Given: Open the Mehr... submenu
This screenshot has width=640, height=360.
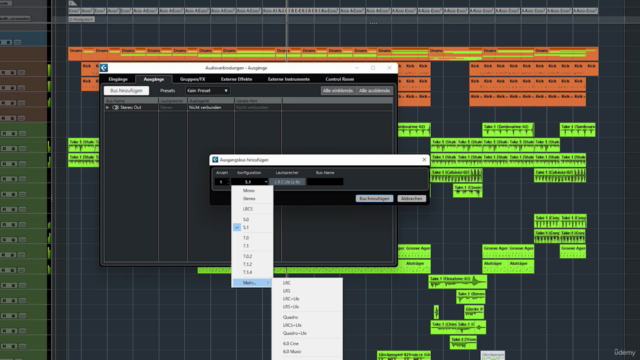Looking at the screenshot, I should (x=252, y=282).
